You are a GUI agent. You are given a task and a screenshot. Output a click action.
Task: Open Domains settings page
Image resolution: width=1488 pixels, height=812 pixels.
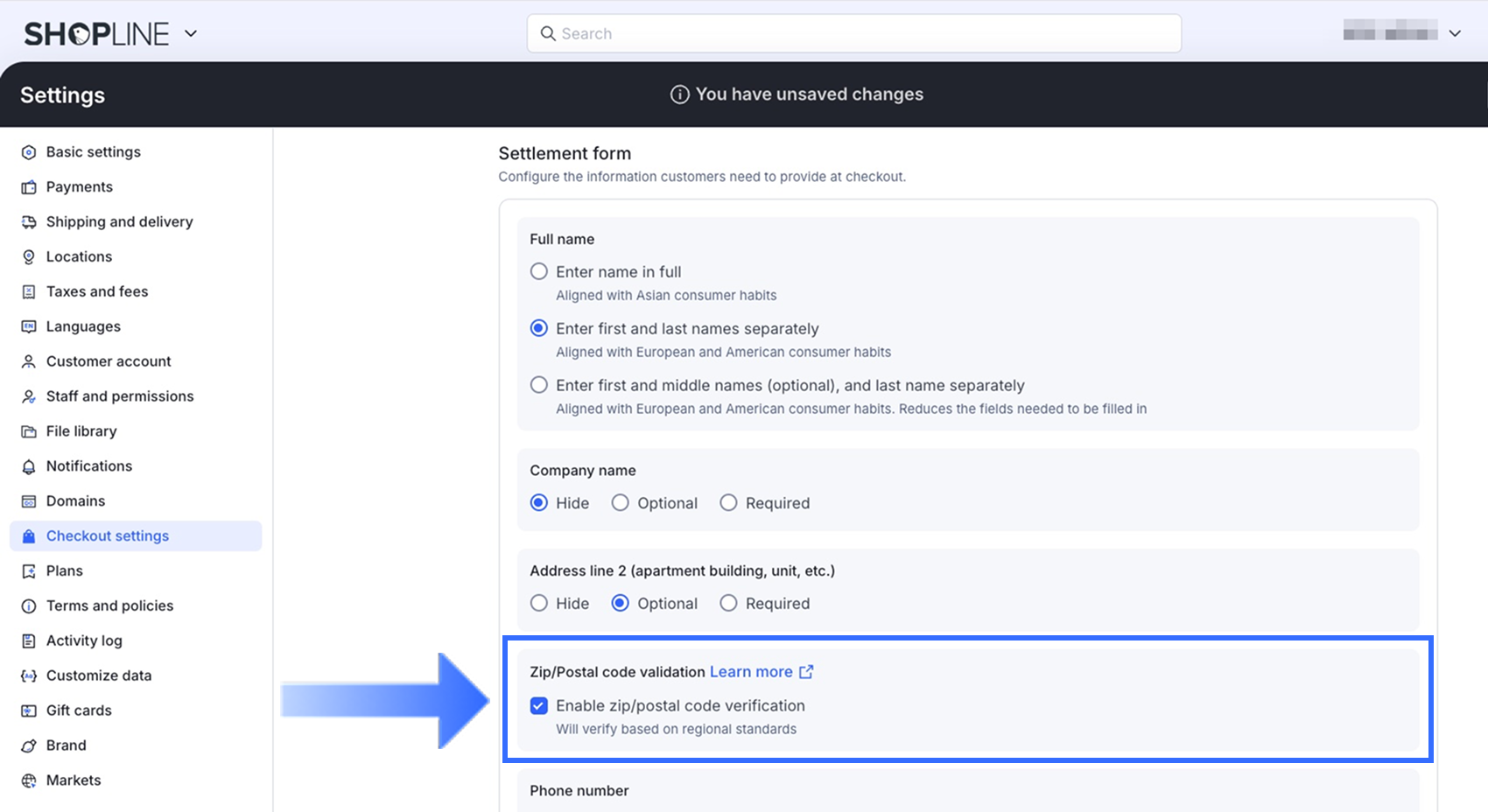pyautogui.click(x=75, y=501)
